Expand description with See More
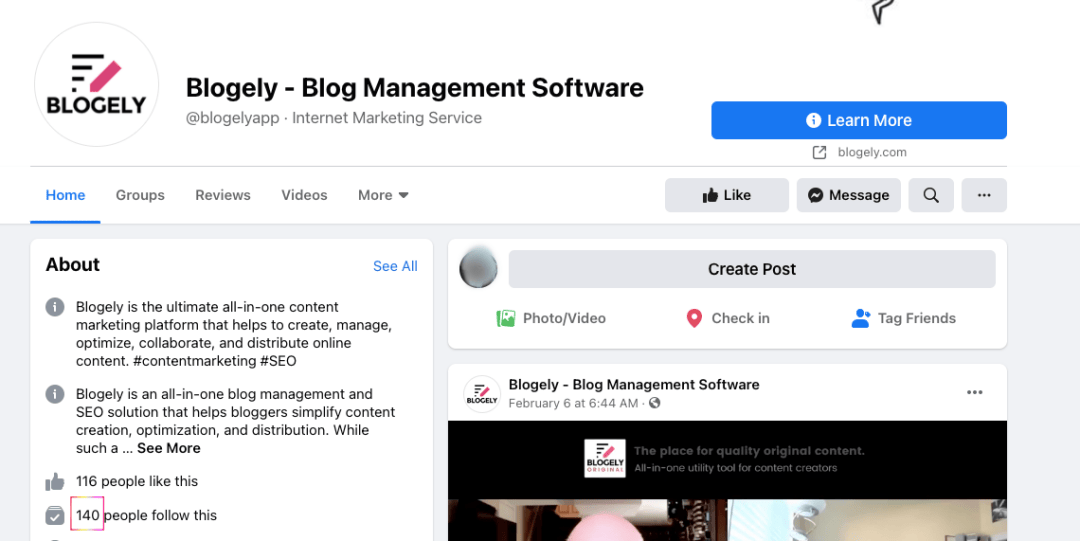The image size is (1080, 541). pyautogui.click(x=169, y=448)
